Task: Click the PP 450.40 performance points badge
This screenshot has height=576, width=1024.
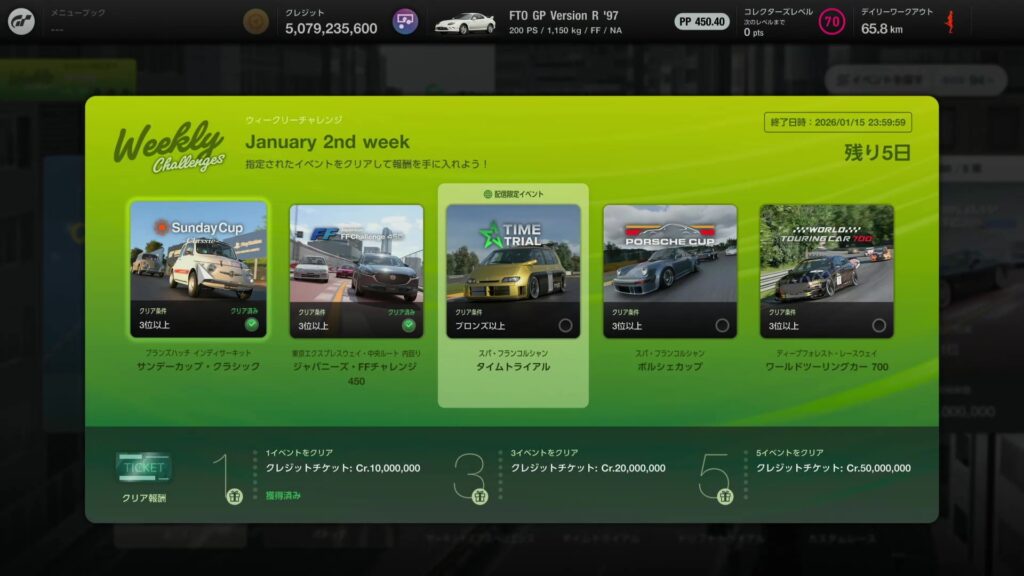Action: pos(701,21)
